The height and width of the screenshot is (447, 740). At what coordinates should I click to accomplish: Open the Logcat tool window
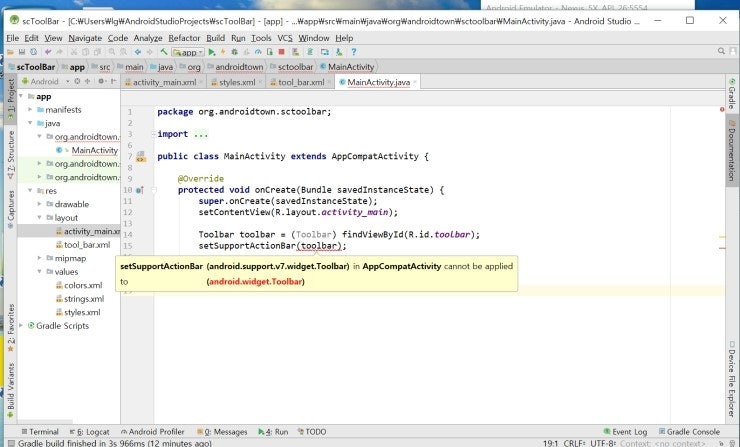click(90, 432)
